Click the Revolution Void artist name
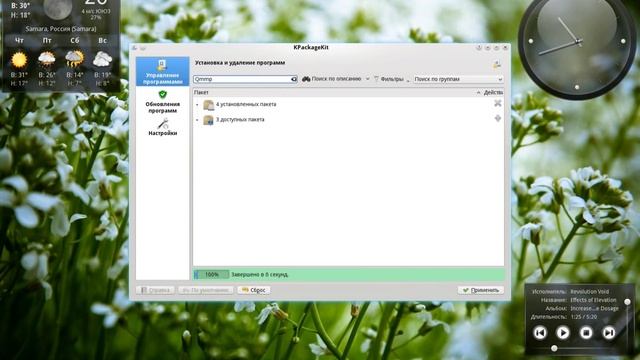Screen dimensions: 640x360 click(x=589, y=292)
